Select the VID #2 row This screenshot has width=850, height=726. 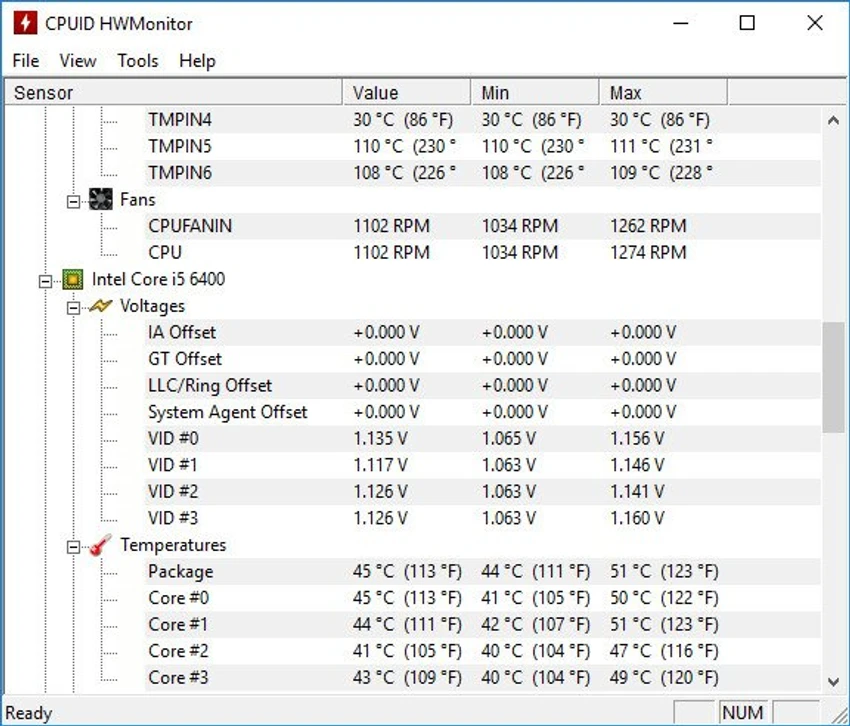point(482,492)
